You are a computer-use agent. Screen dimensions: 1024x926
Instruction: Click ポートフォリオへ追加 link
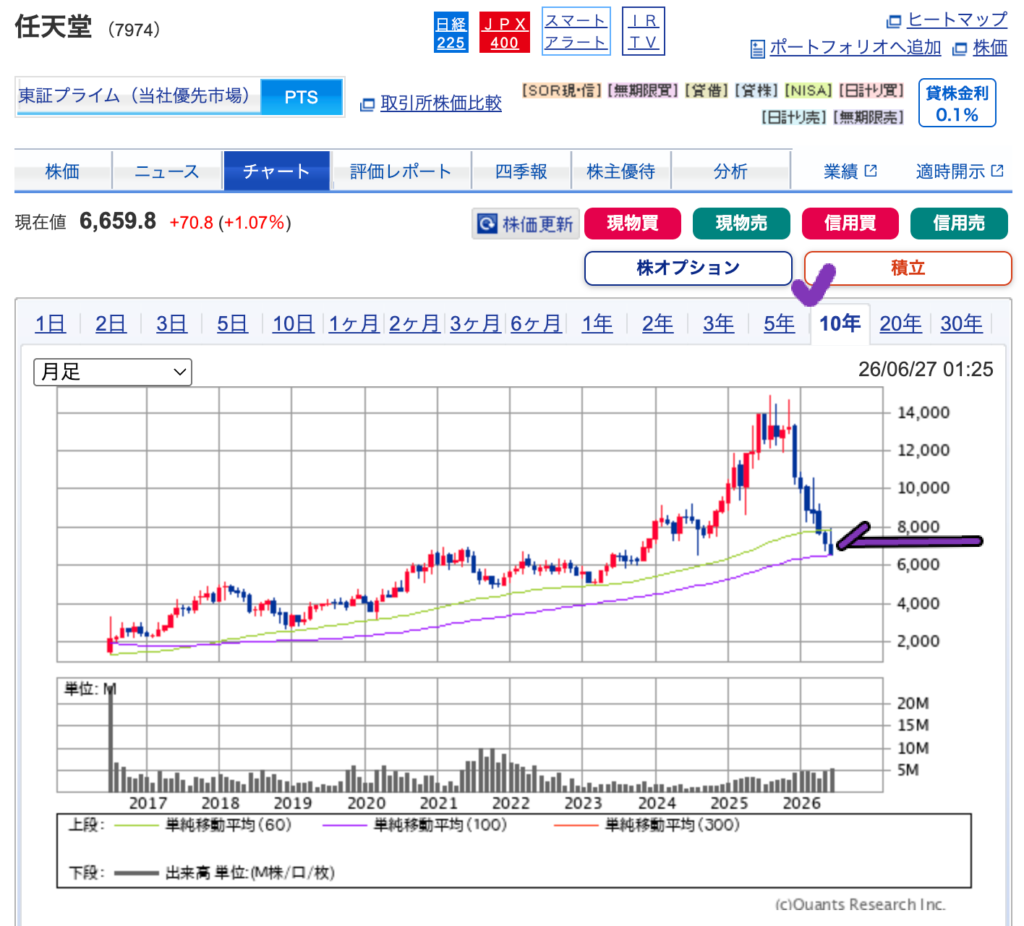[855, 47]
